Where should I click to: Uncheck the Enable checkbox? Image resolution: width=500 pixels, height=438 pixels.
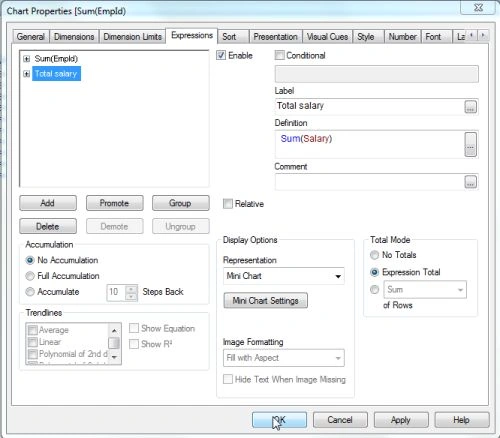click(221, 55)
